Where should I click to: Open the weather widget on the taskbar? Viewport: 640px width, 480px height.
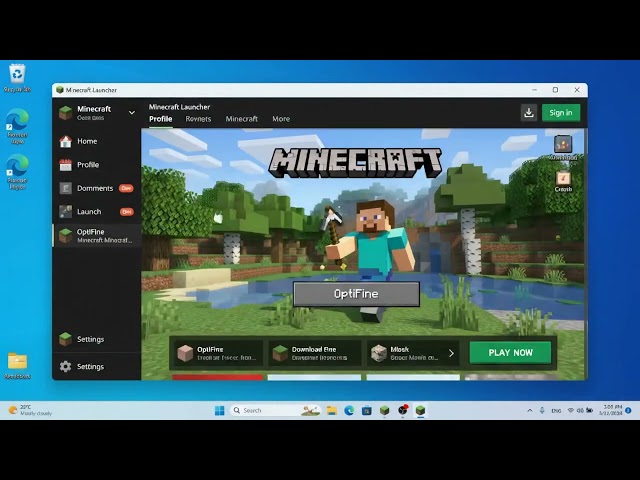[x=30, y=410]
